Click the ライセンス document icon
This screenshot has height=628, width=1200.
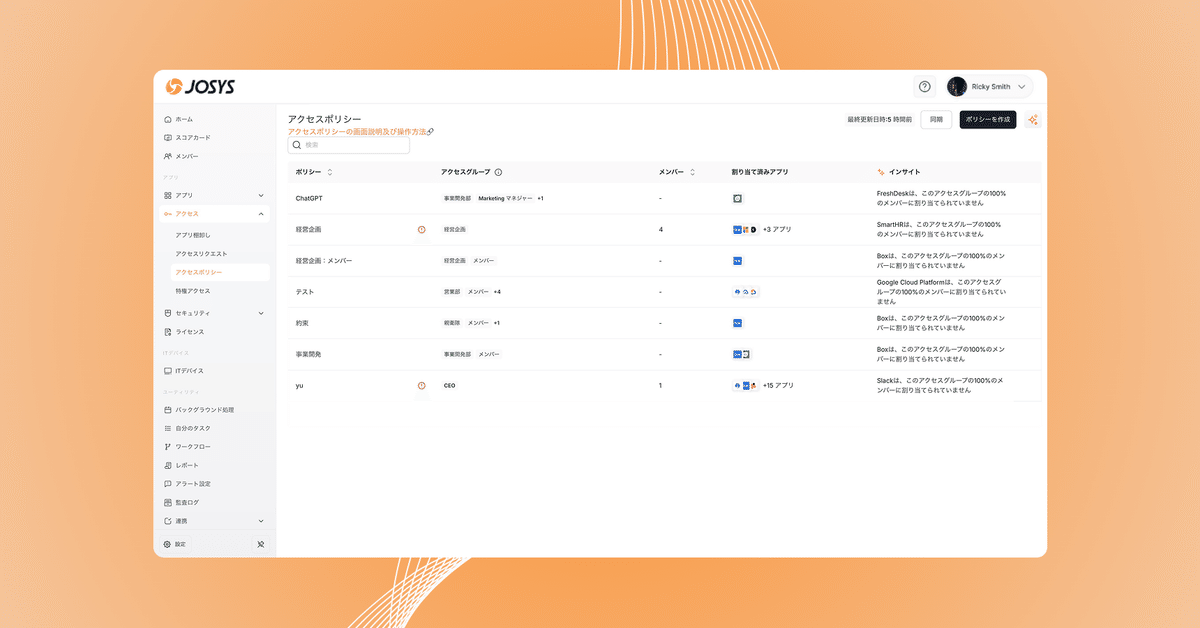pyautogui.click(x=168, y=332)
